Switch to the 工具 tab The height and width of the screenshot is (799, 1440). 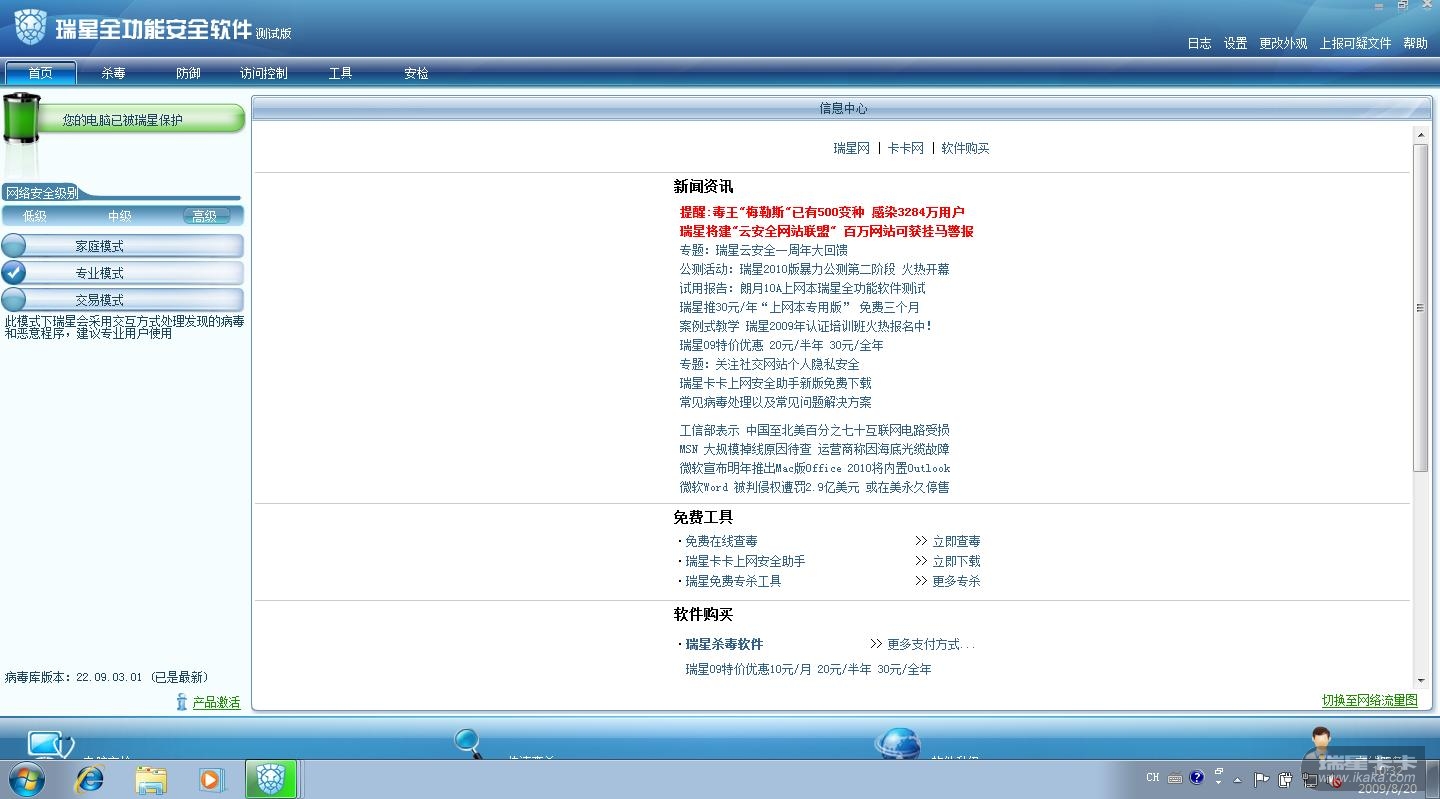coord(341,73)
